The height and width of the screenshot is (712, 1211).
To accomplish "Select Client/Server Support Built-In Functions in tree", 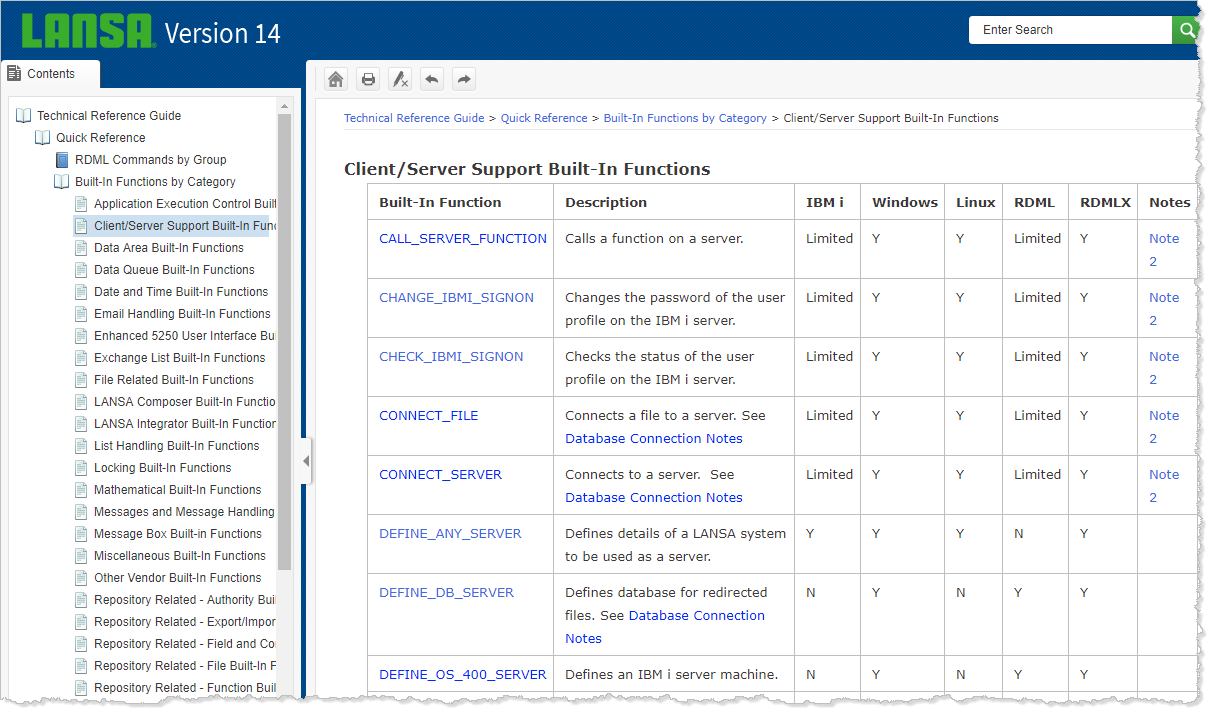I will pos(185,226).
